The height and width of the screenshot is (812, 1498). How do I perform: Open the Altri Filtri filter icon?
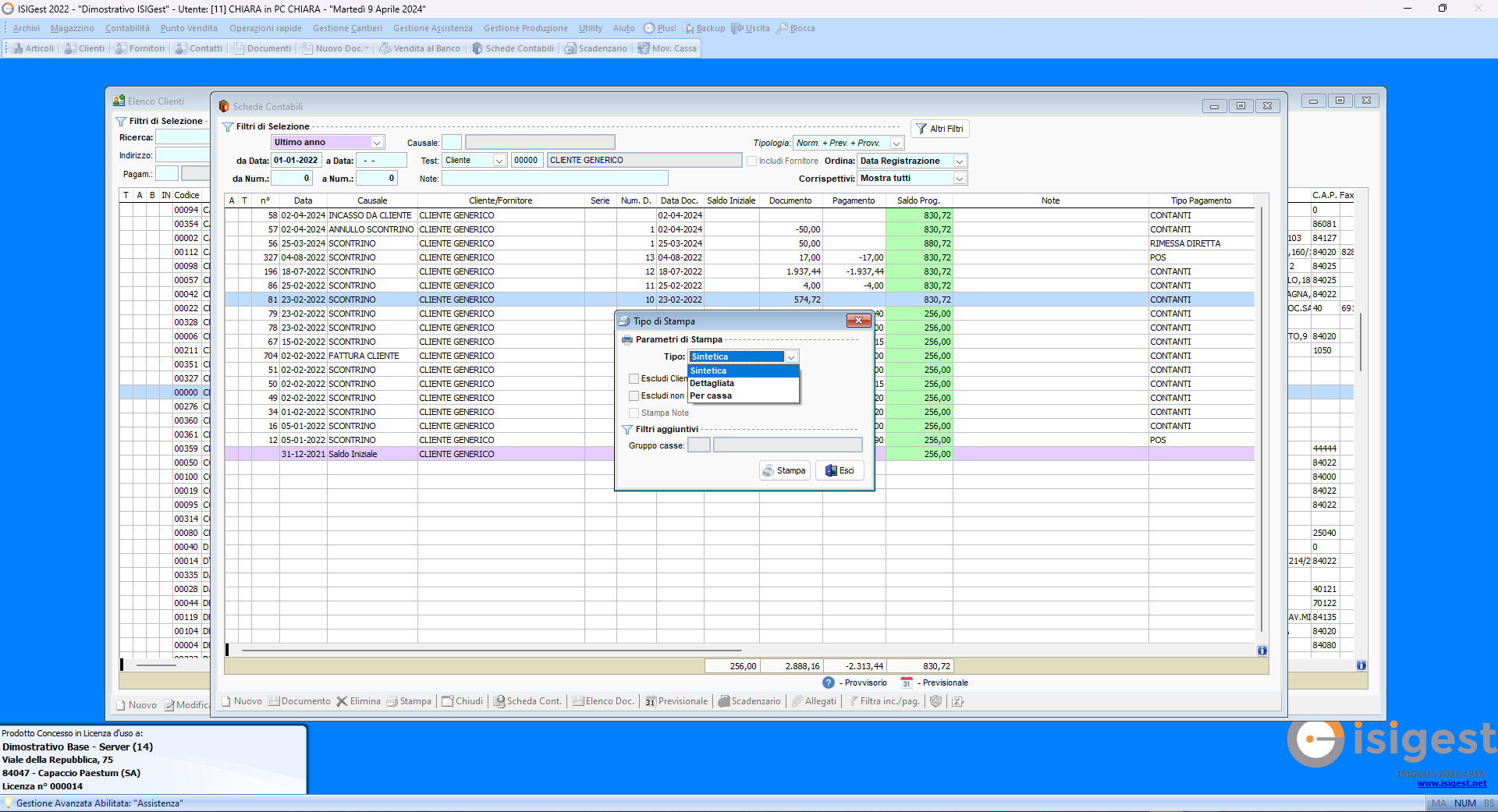(939, 128)
